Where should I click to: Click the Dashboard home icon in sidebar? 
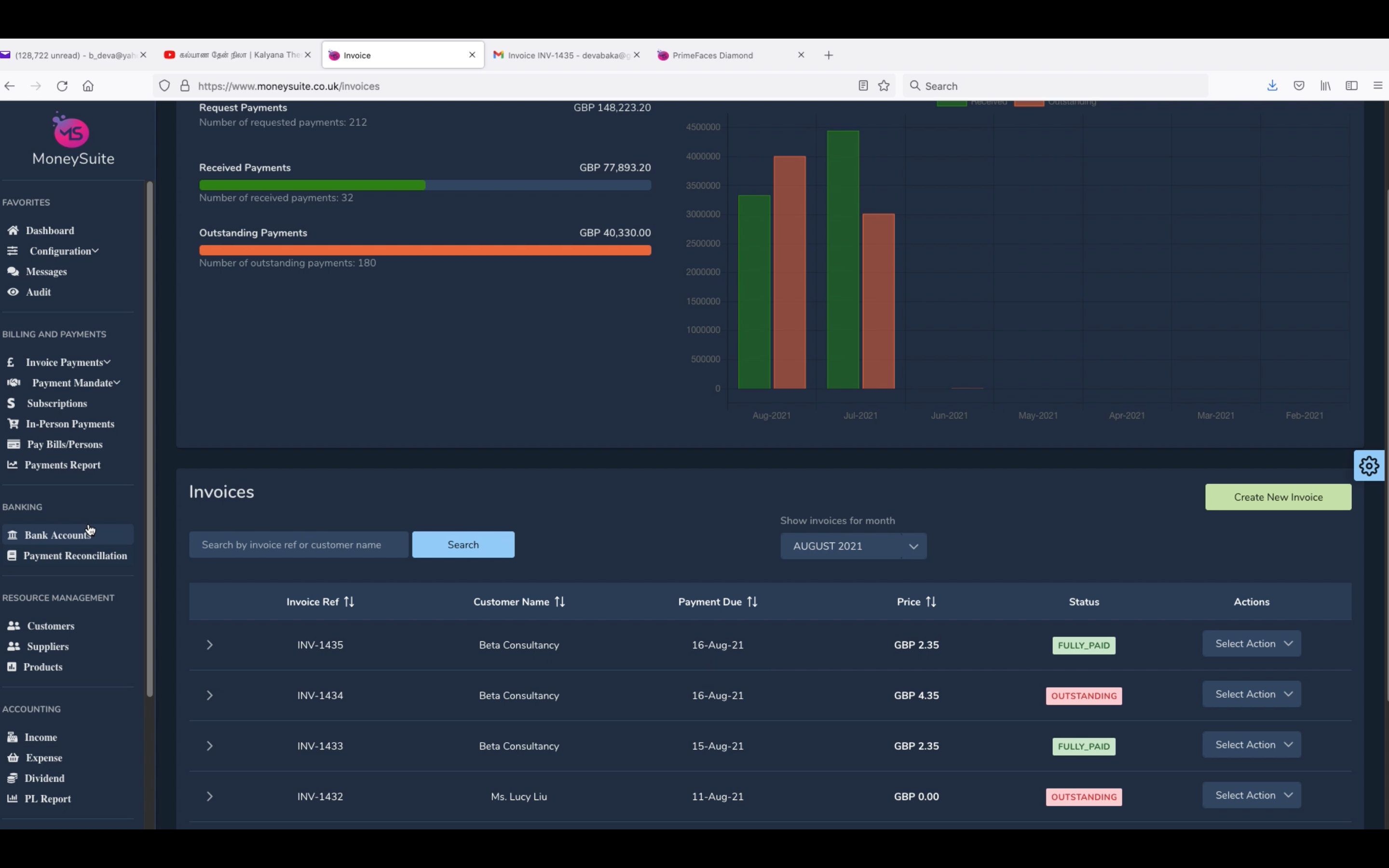point(13,230)
